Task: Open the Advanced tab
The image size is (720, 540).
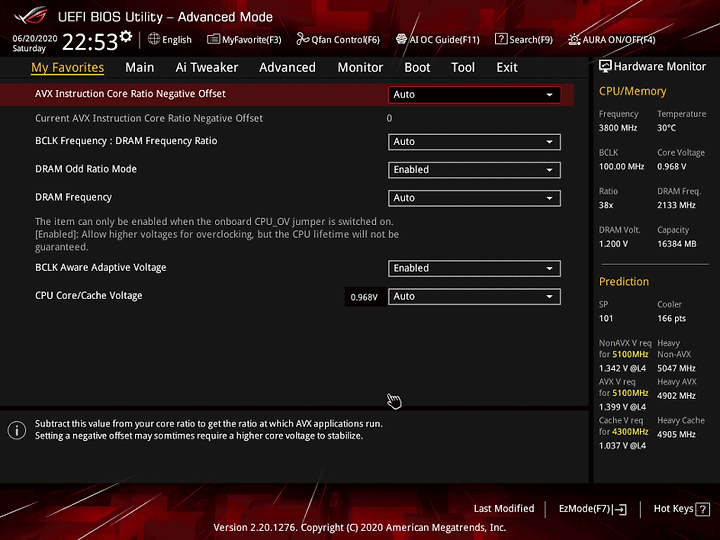Action: pyautogui.click(x=287, y=68)
